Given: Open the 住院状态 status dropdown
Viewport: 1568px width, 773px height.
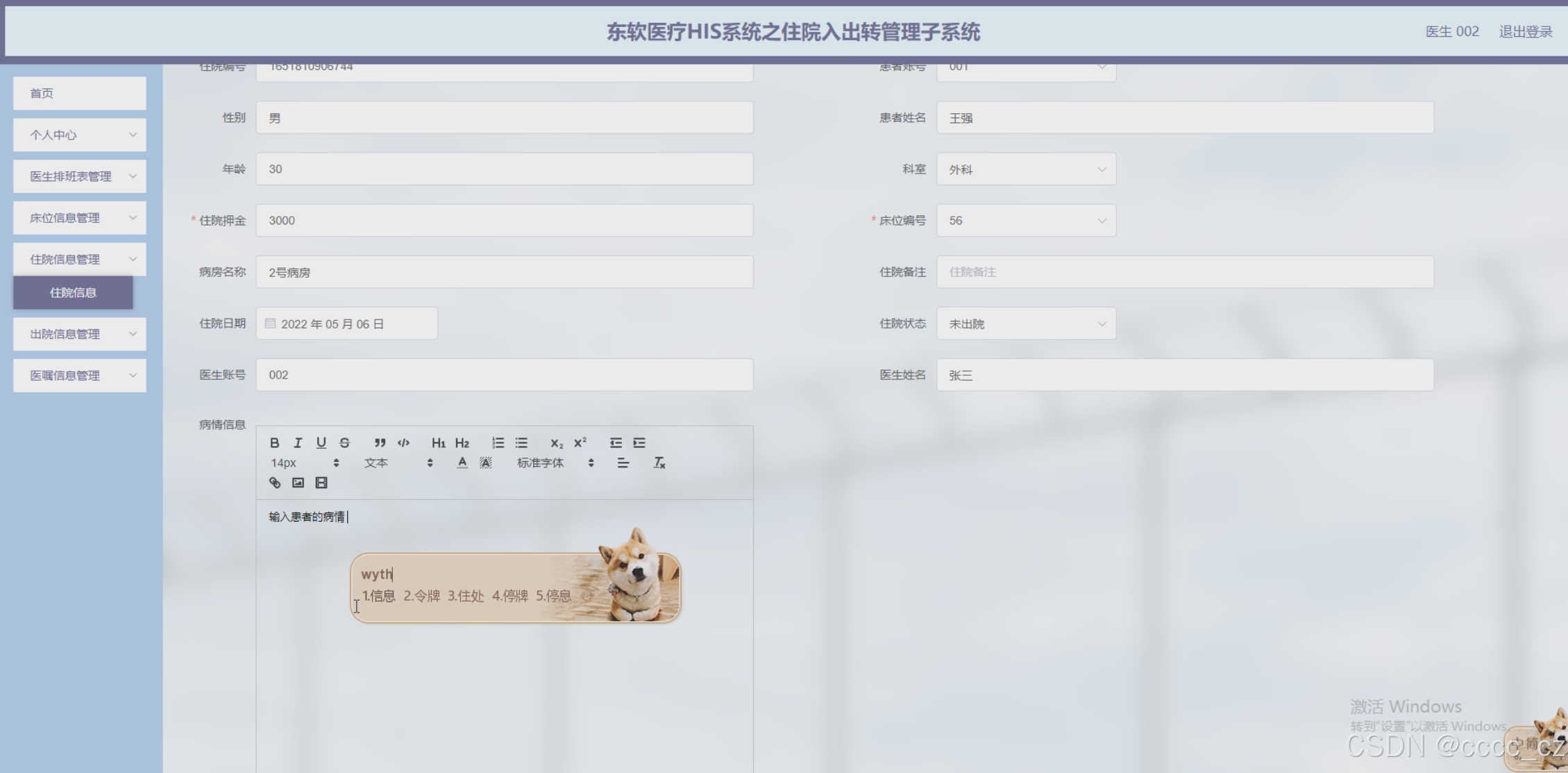Looking at the screenshot, I should pos(1026,324).
